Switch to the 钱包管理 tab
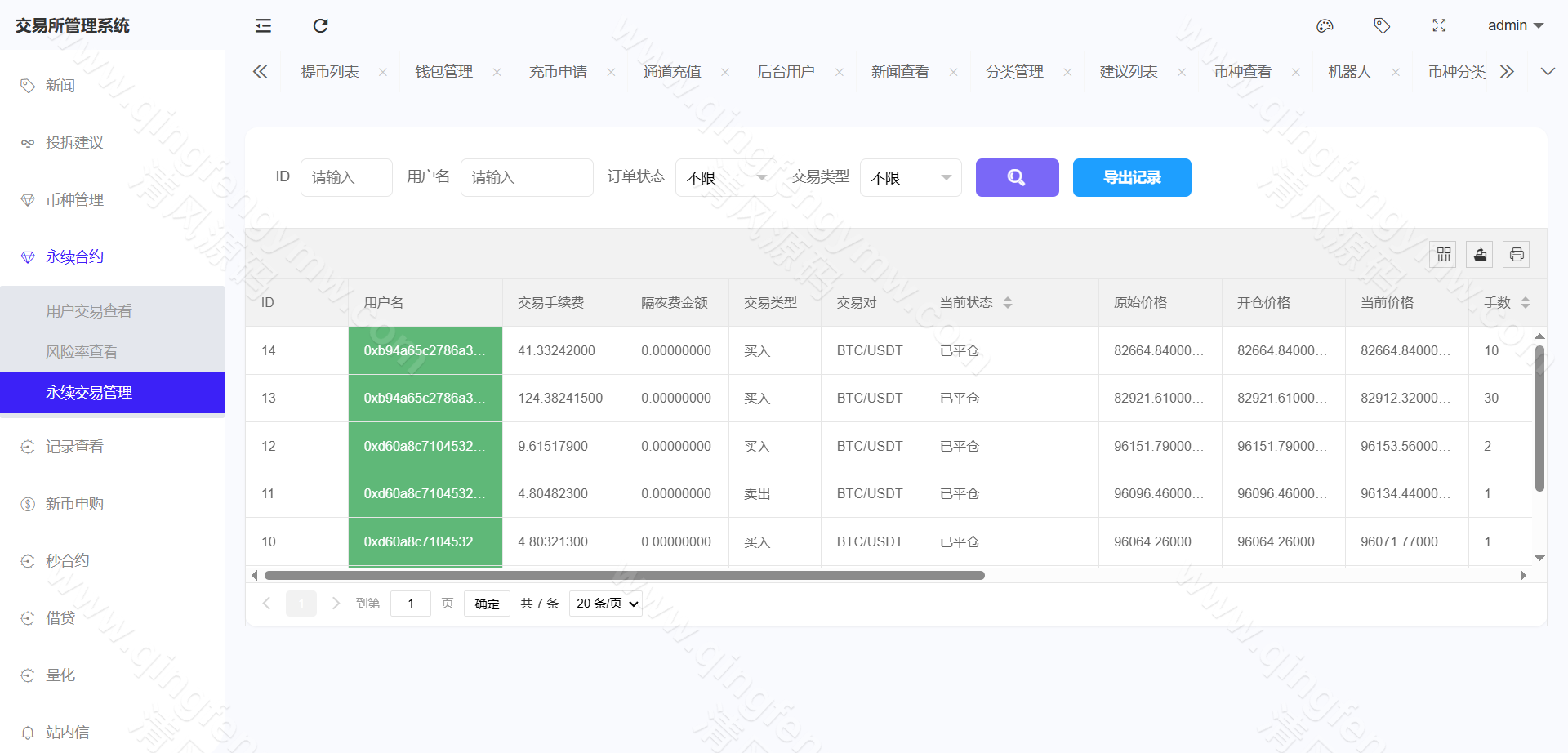The width and height of the screenshot is (1568, 753). coord(443,72)
